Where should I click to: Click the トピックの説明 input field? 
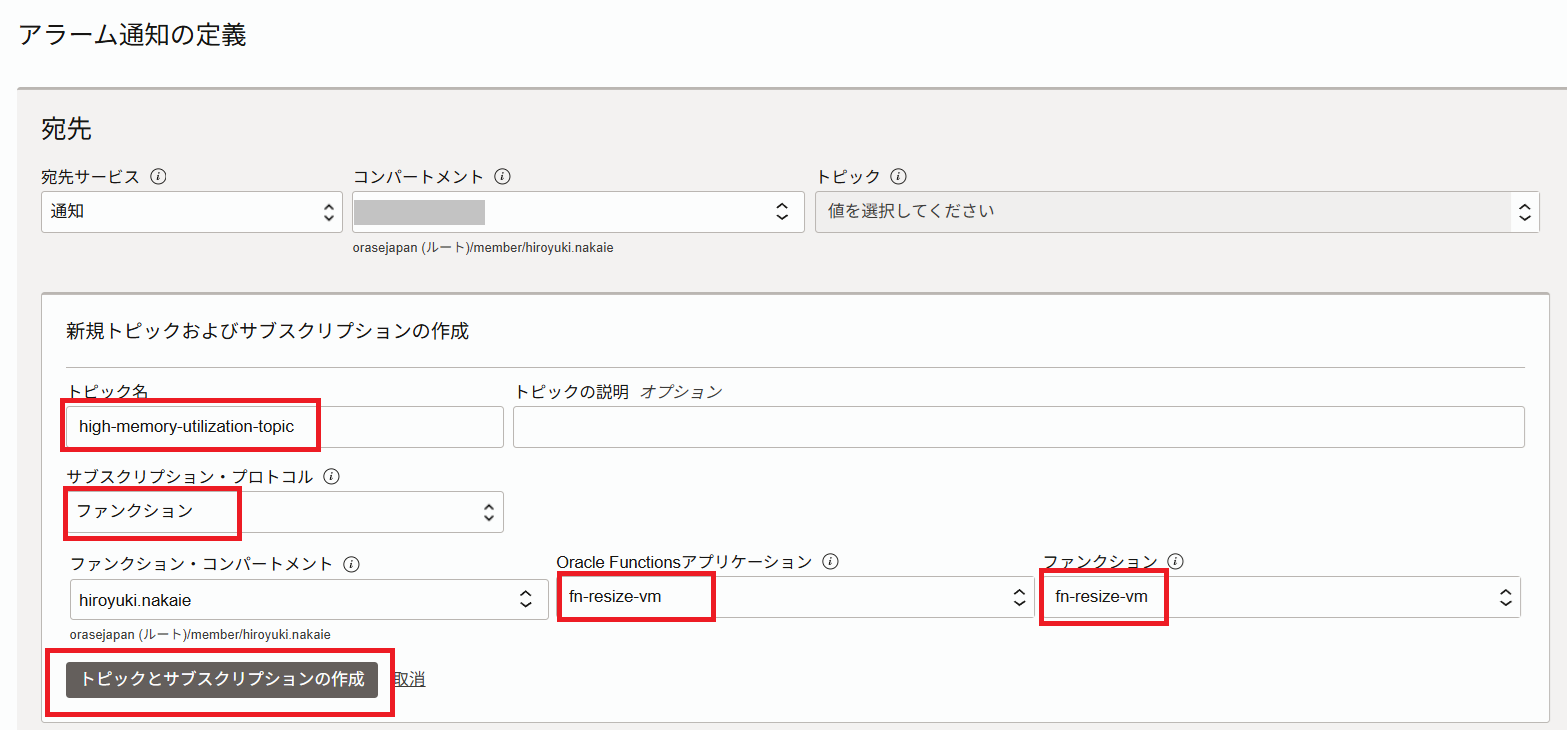click(1018, 427)
